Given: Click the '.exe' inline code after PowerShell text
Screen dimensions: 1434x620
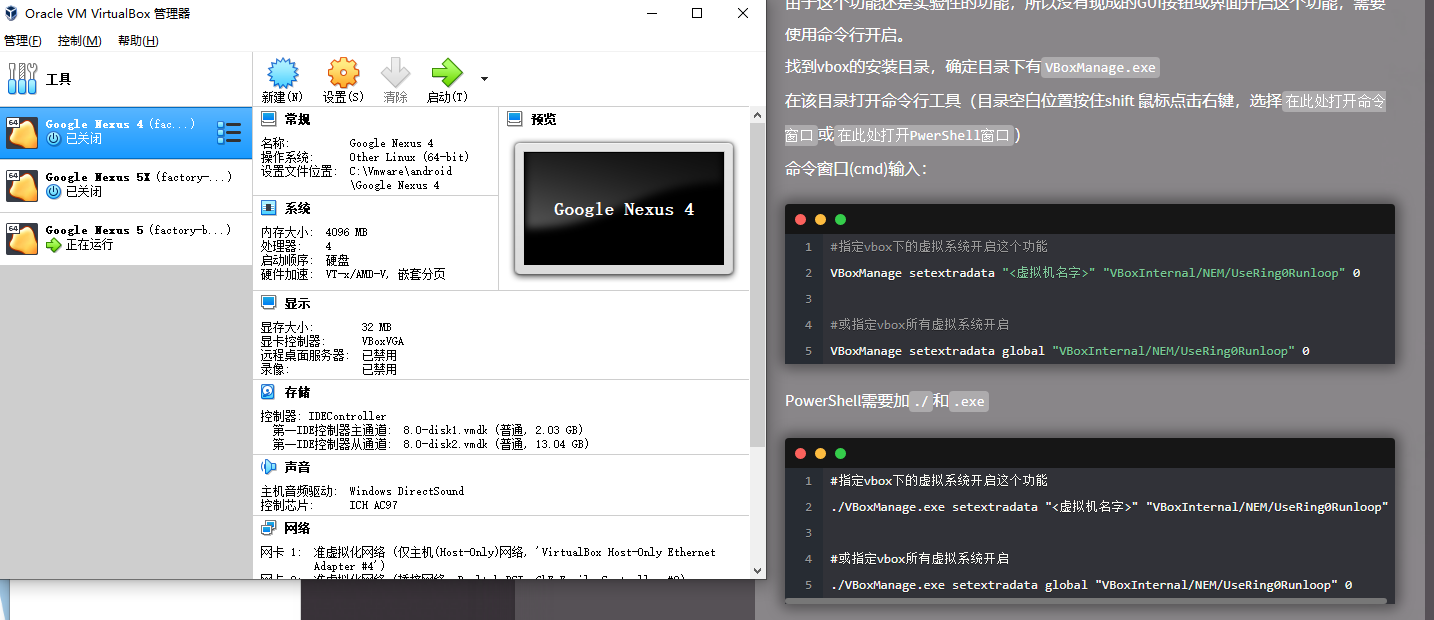Looking at the screenshot, I should click(x=969, y=402).
